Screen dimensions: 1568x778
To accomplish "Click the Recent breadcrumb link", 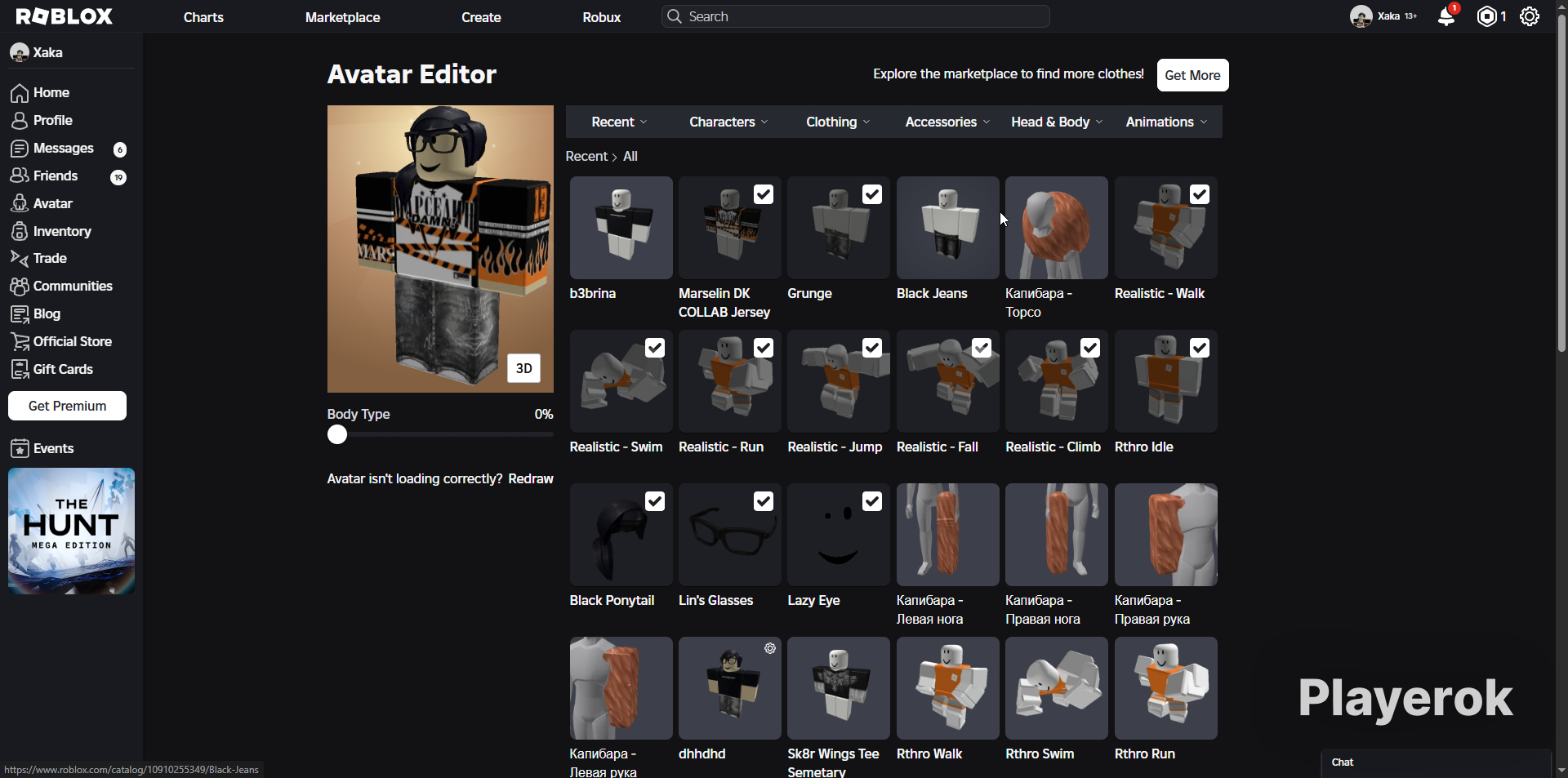I will (x=586, y=156).
